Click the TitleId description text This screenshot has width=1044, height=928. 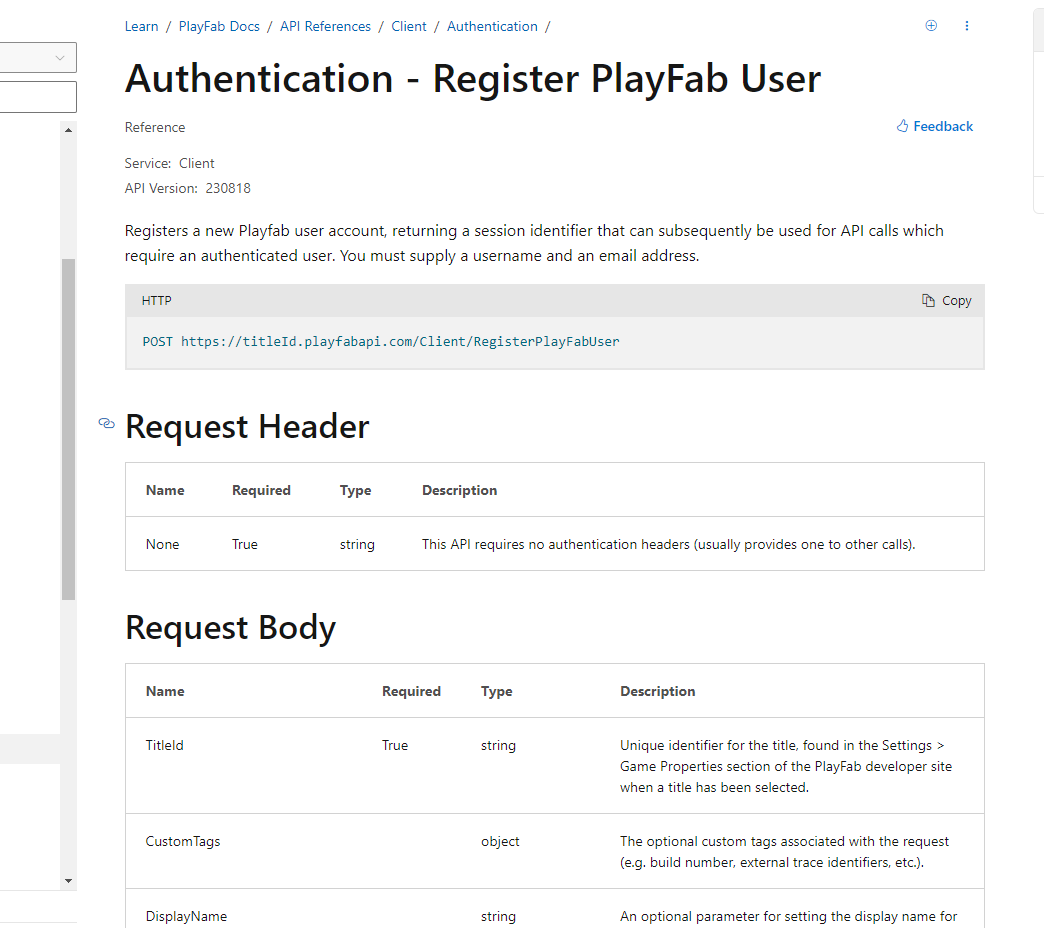pos(786,766)
